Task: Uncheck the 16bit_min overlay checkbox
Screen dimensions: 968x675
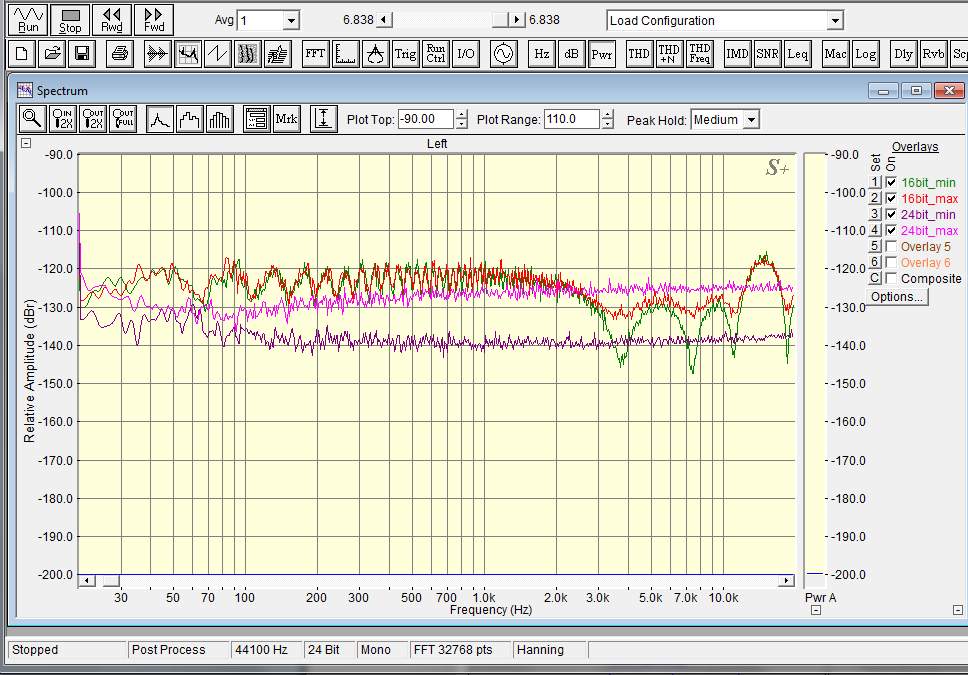Action: tap(891, 182)
